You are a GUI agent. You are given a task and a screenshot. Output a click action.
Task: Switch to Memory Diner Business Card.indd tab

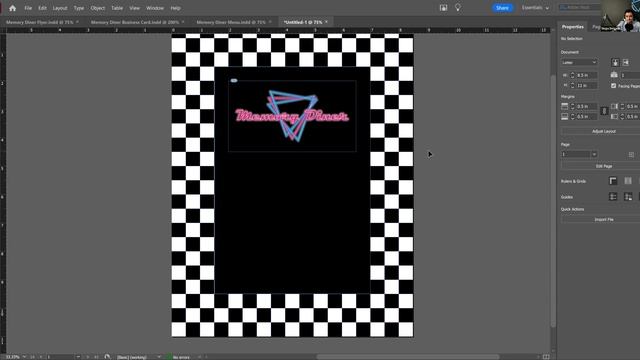(135, 22)
